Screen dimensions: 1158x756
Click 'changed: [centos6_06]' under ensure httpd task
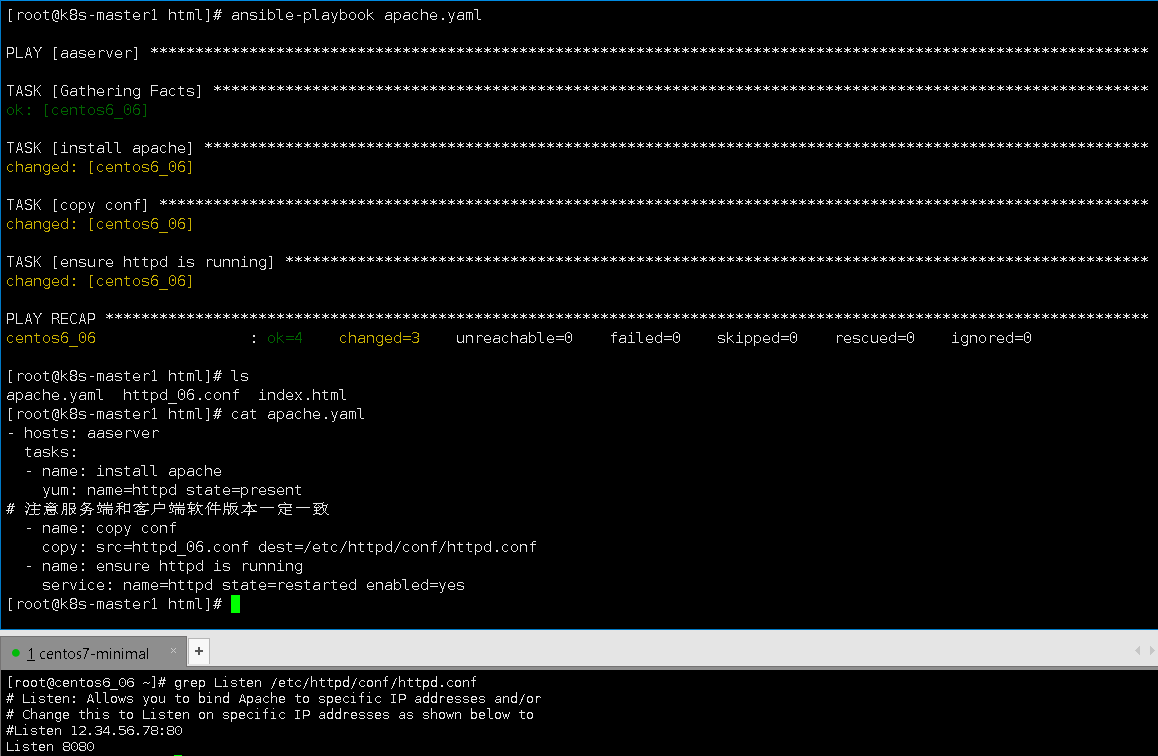(100, 281)
